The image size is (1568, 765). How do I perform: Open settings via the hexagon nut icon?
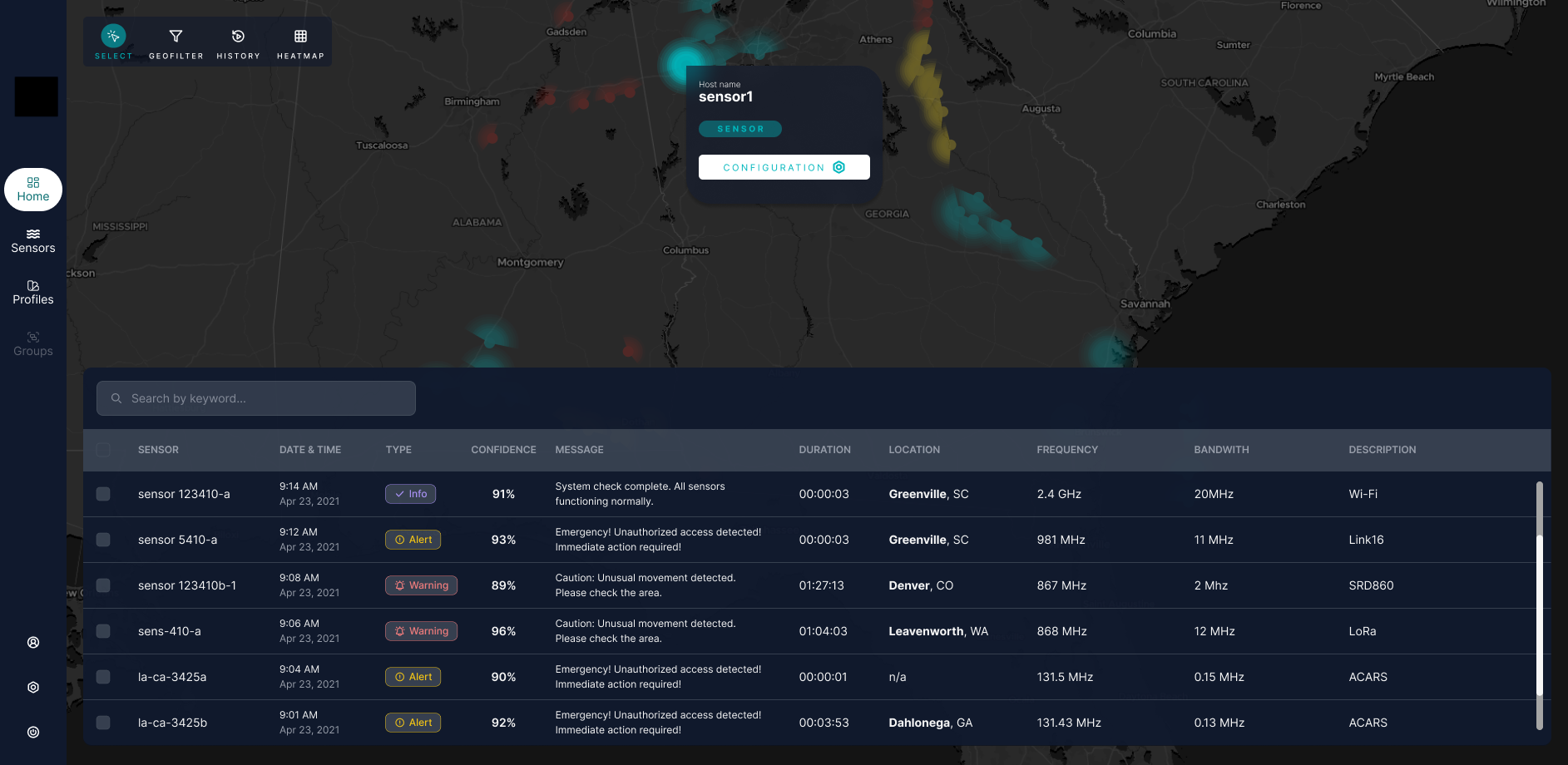click(33, 688)
